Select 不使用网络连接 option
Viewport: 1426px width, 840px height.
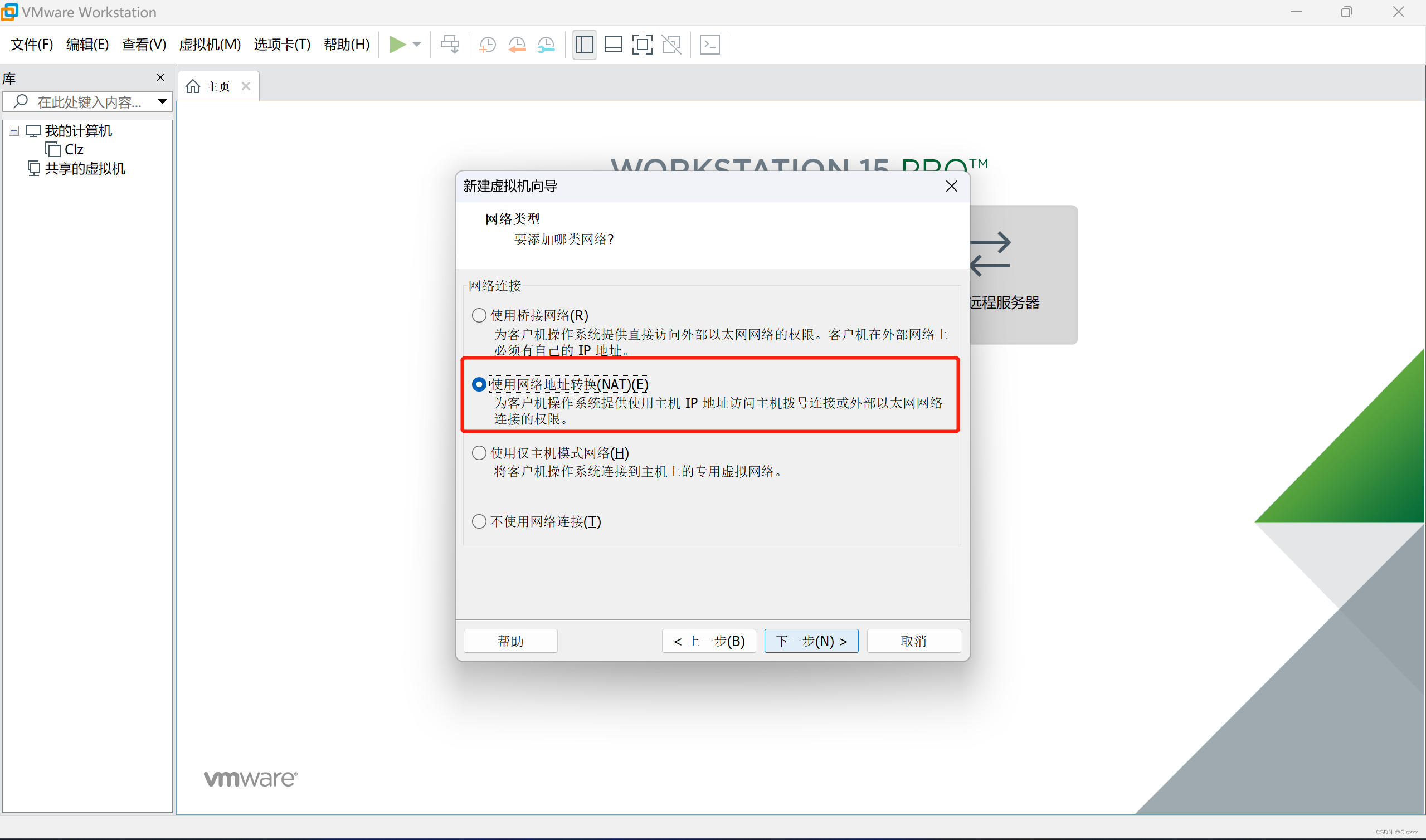[x=478, y=521]
